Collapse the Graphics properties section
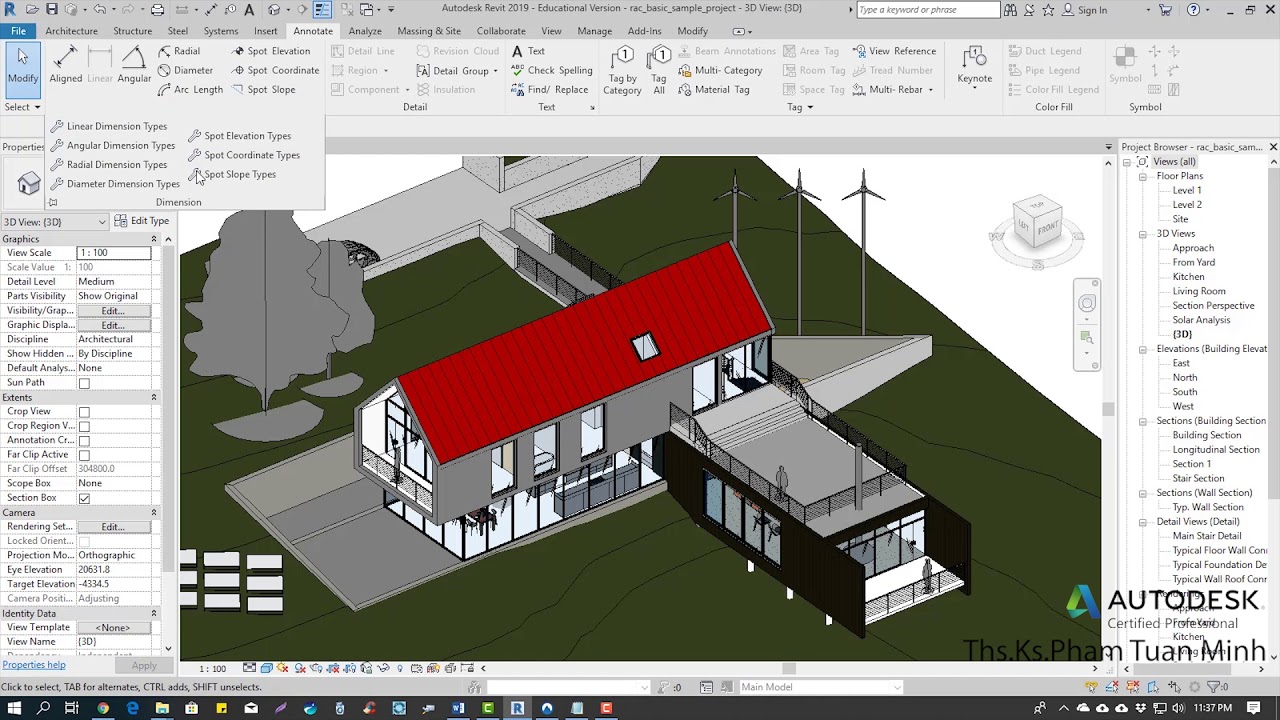Image resolution: width=1280 pixels, height=720 pixels. tap(154, 239)
